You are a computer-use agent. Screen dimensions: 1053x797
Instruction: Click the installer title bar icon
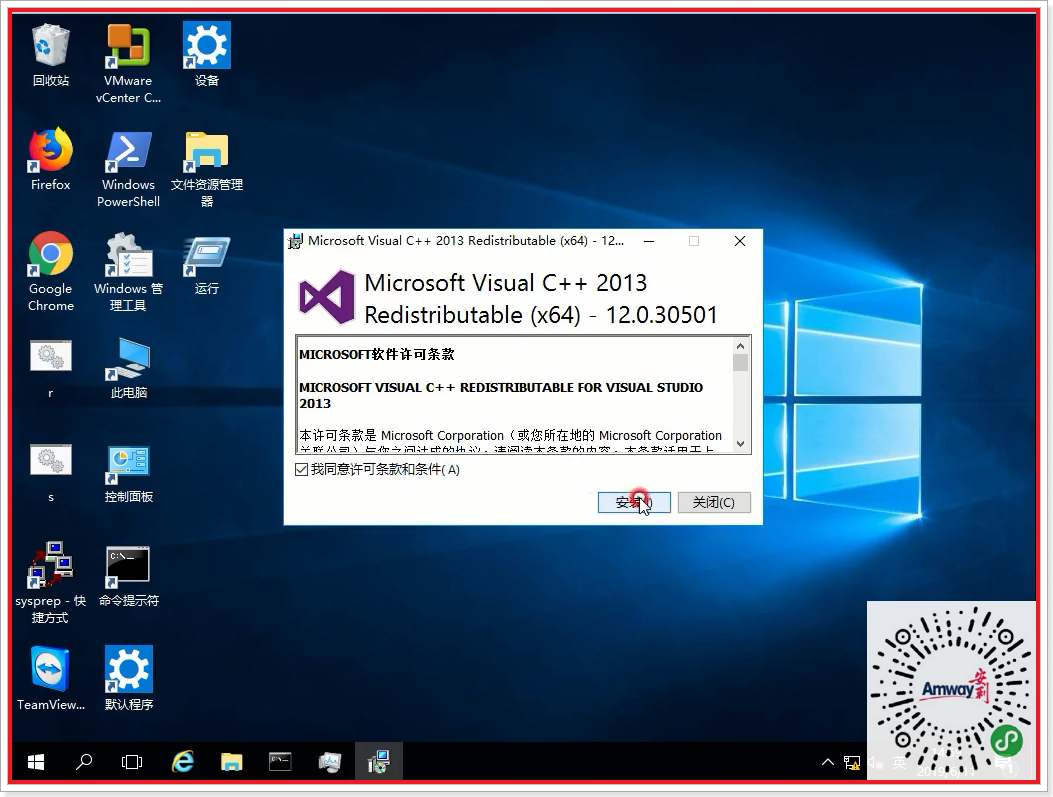pyautogui.click(x=295, y=241)
